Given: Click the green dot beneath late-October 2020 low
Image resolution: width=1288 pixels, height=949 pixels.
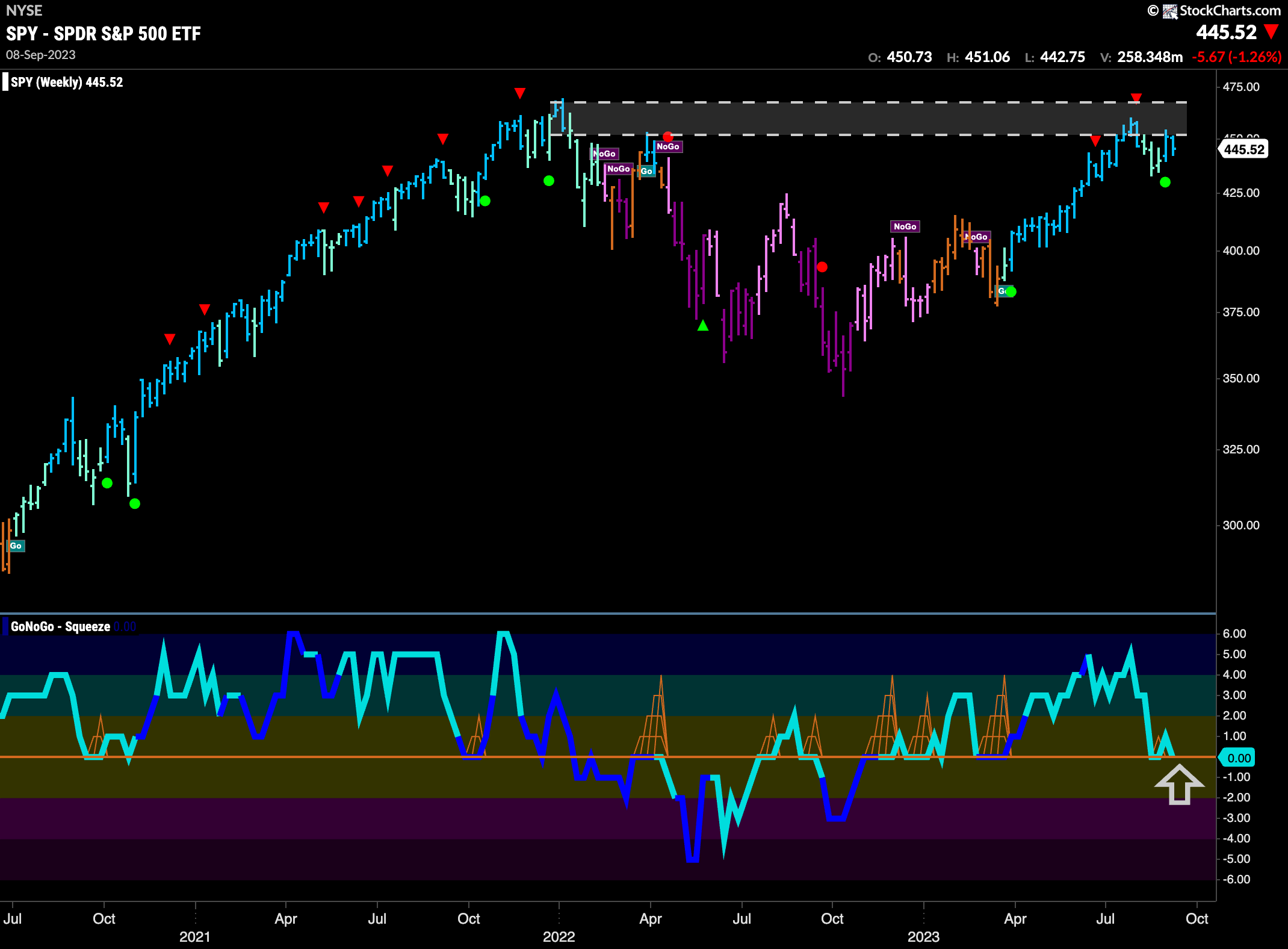Looking at the screenshot, I should point(135,503).
